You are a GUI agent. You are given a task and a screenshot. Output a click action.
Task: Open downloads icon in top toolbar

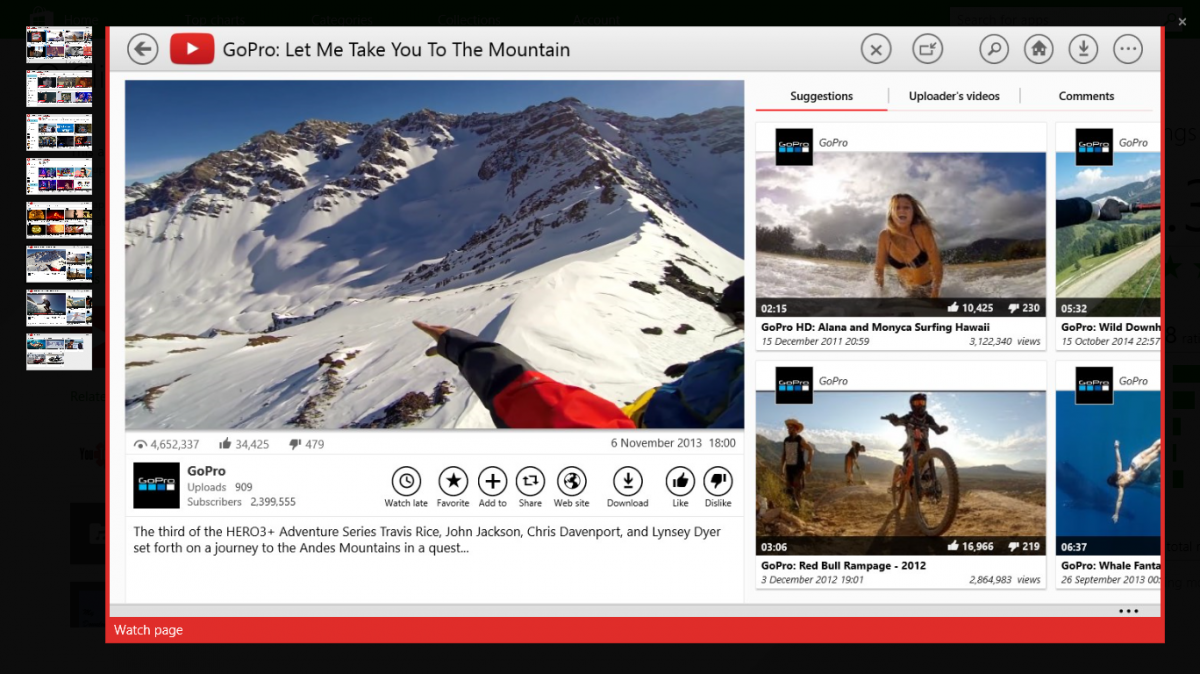[1083, 49]
